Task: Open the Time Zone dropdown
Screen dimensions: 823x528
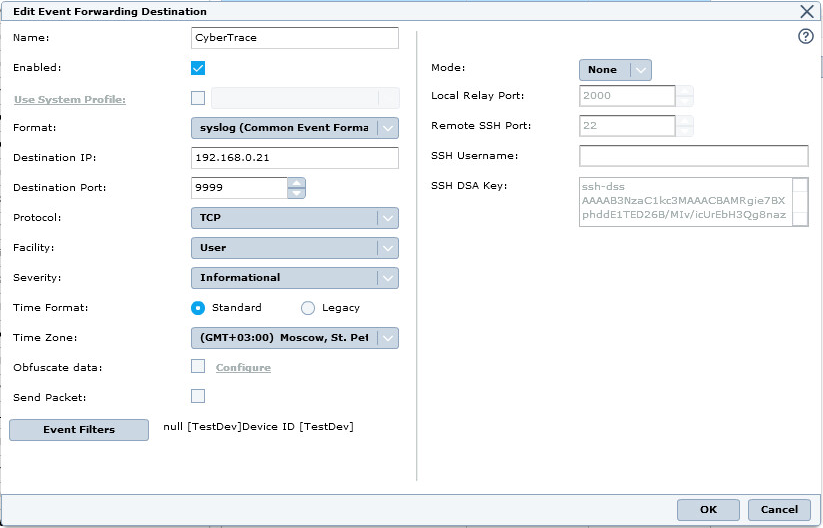Action: 294,338
